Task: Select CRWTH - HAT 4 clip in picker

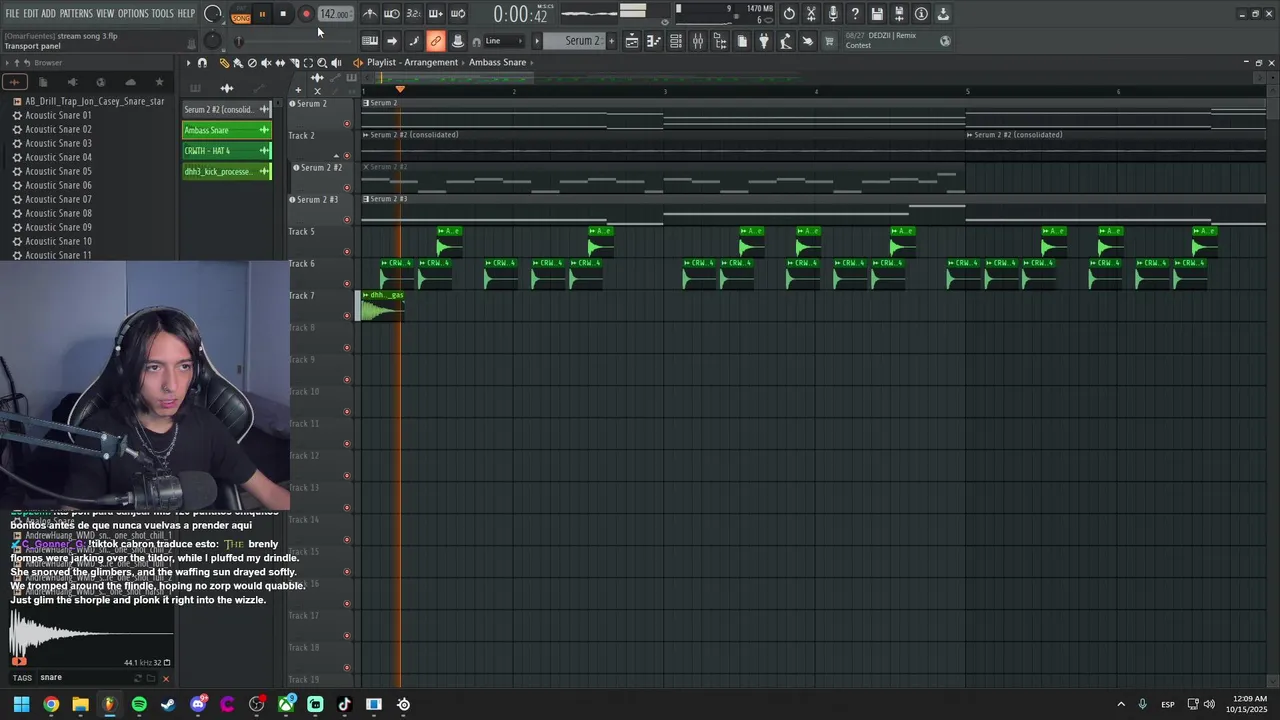Action: click(227, 151)
